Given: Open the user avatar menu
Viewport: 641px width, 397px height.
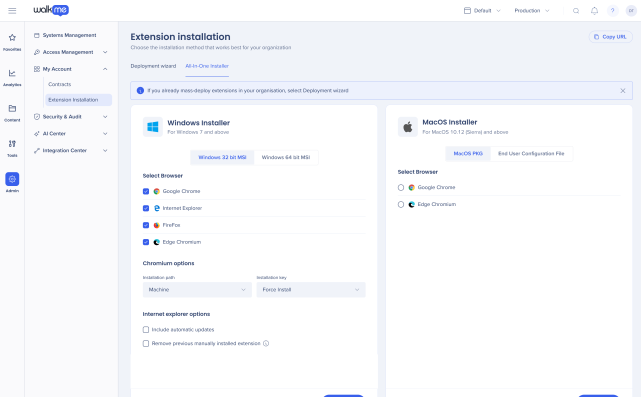Looking at the screenshot, I should coord(631,11).
